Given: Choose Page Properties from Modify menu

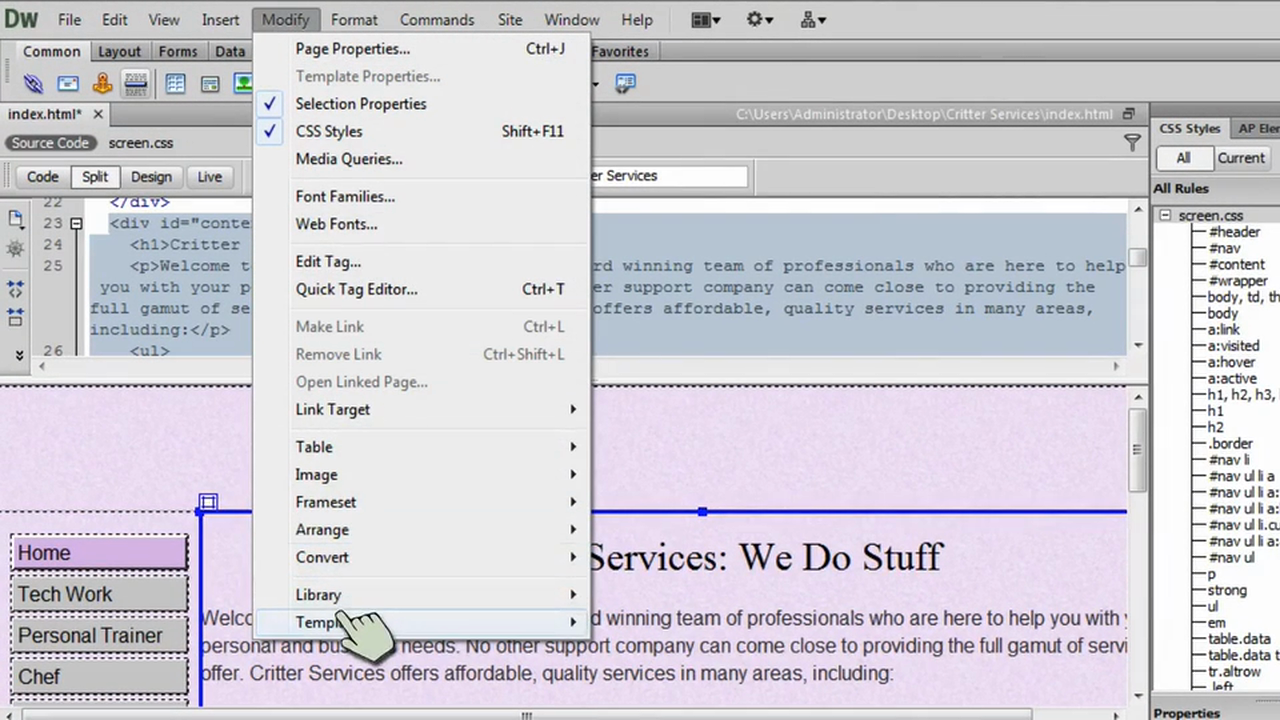Looking at the screenshot, I should 352,49.
